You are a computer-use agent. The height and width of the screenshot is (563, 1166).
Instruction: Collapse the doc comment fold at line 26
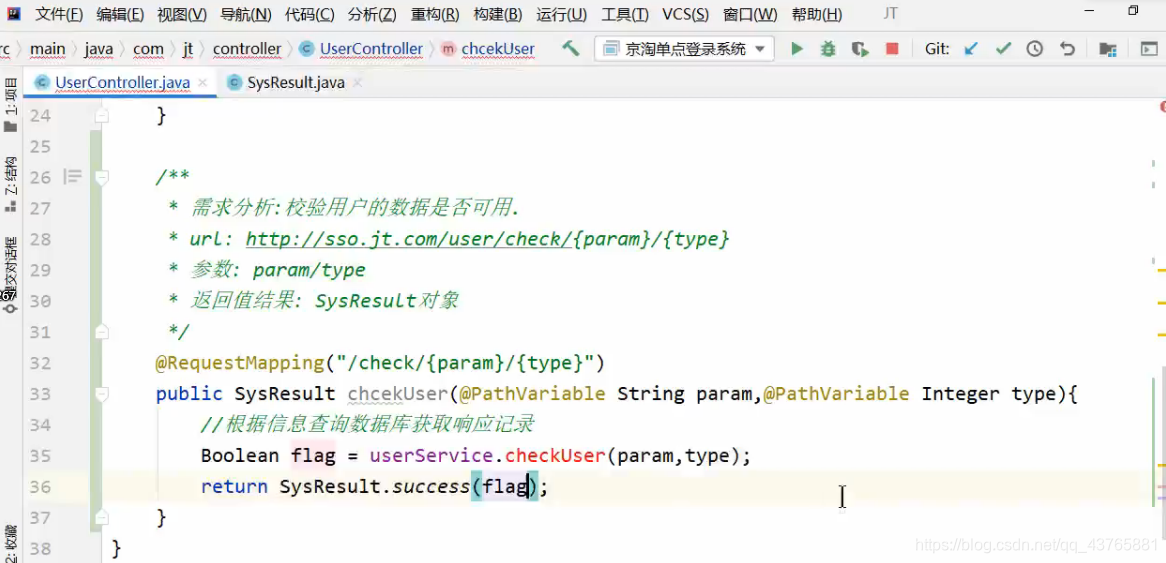(102, 177)
